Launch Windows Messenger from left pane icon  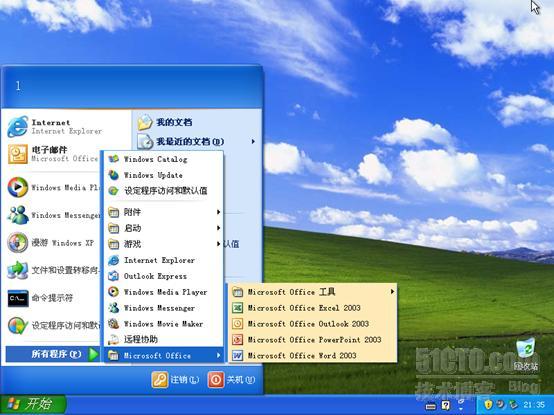[18, 215]
